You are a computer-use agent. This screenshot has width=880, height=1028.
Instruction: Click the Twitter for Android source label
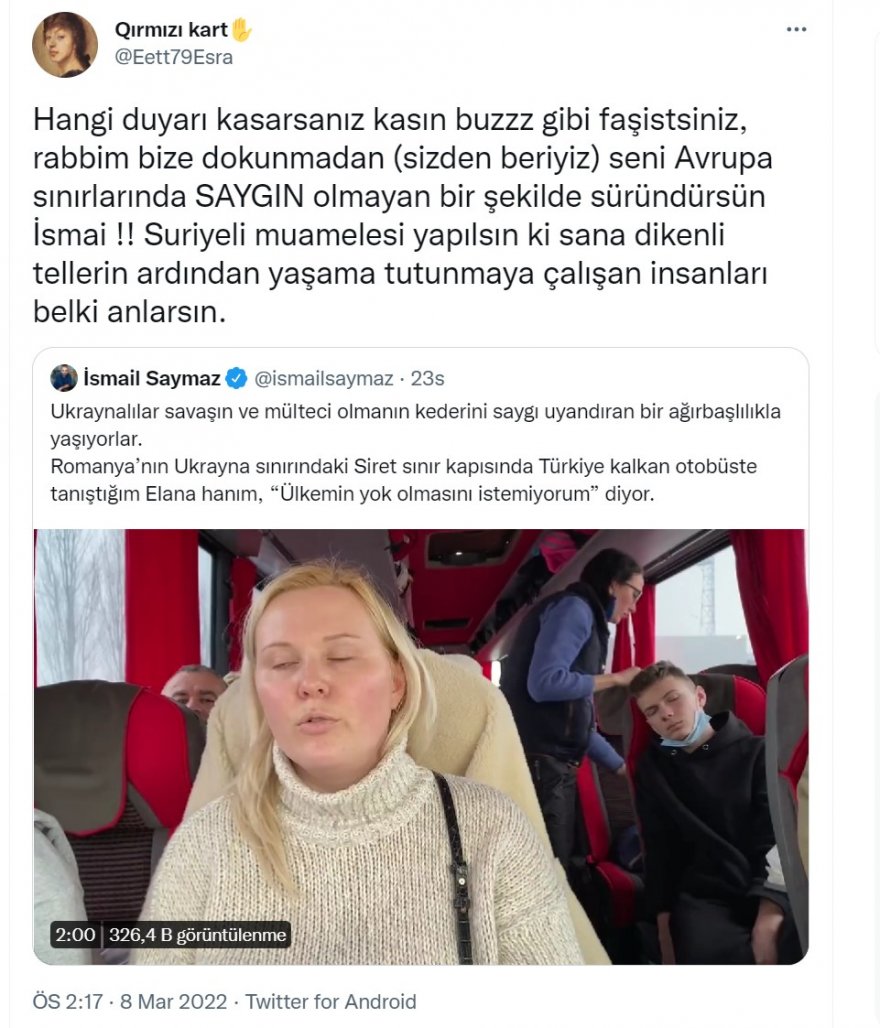click(330, 1002)
